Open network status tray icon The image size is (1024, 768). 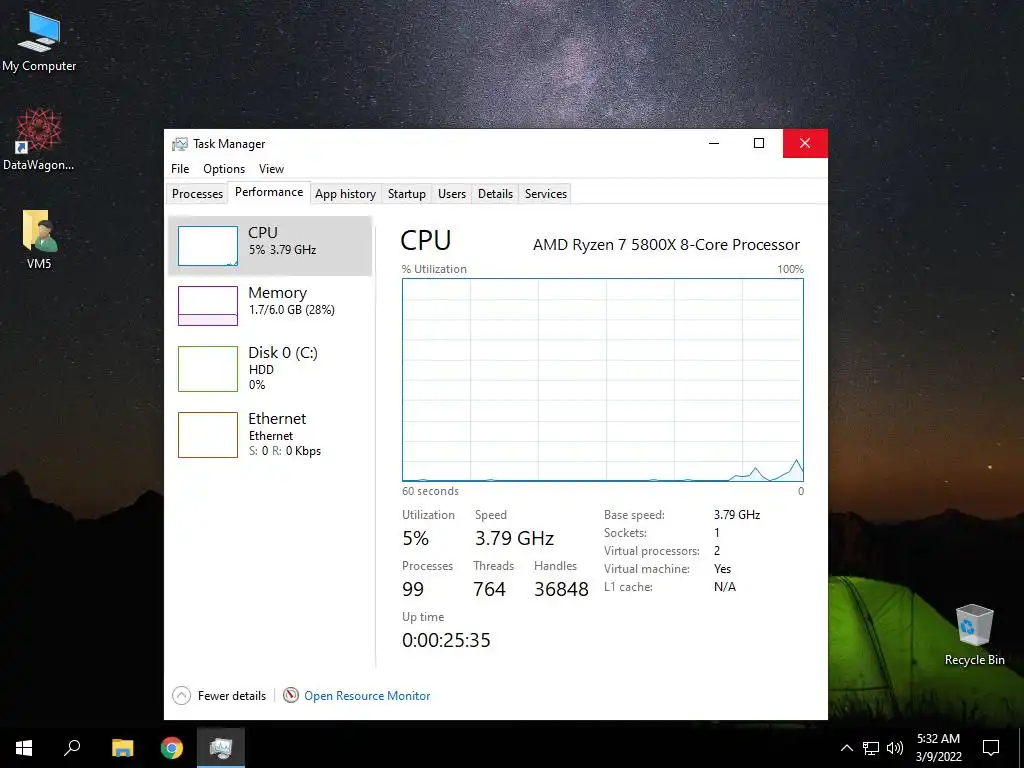pyautogui.click(x=871, y=748)
